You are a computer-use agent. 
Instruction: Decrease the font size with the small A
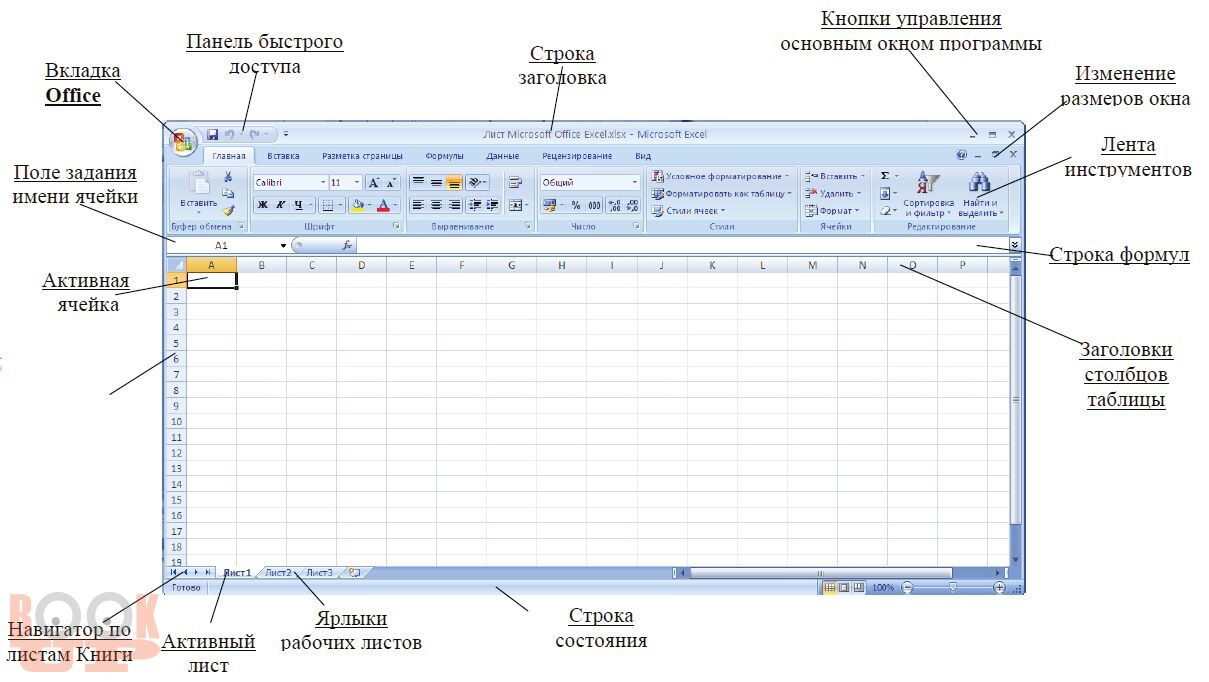coord(391,183)
